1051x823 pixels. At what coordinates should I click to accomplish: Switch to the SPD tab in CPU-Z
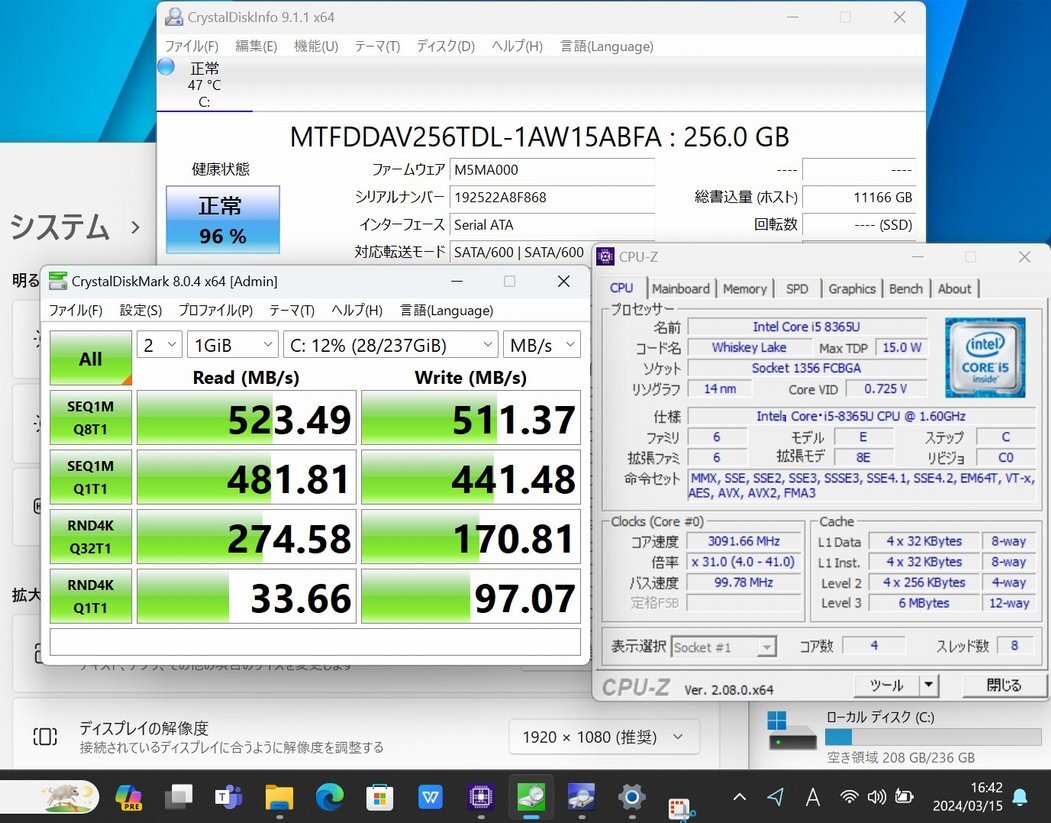point(797,289)
